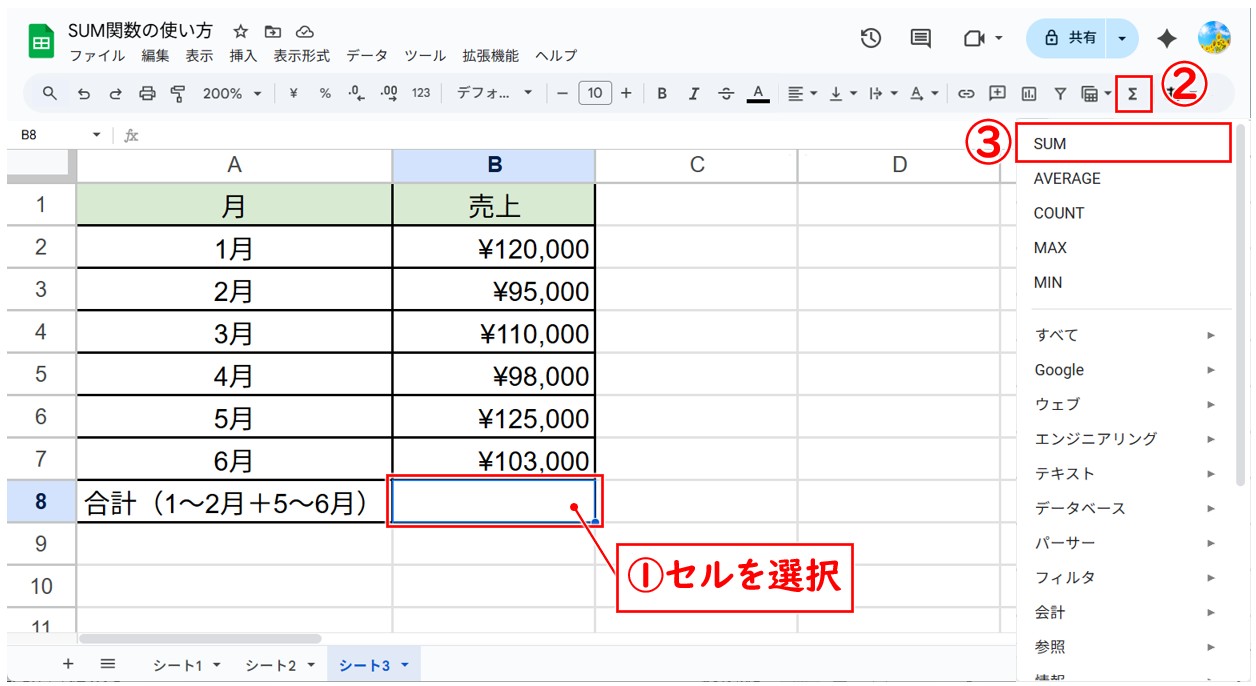
Task: Toggle strikethrough formatting
Action: pyautogui.click(x=726, y=93)
